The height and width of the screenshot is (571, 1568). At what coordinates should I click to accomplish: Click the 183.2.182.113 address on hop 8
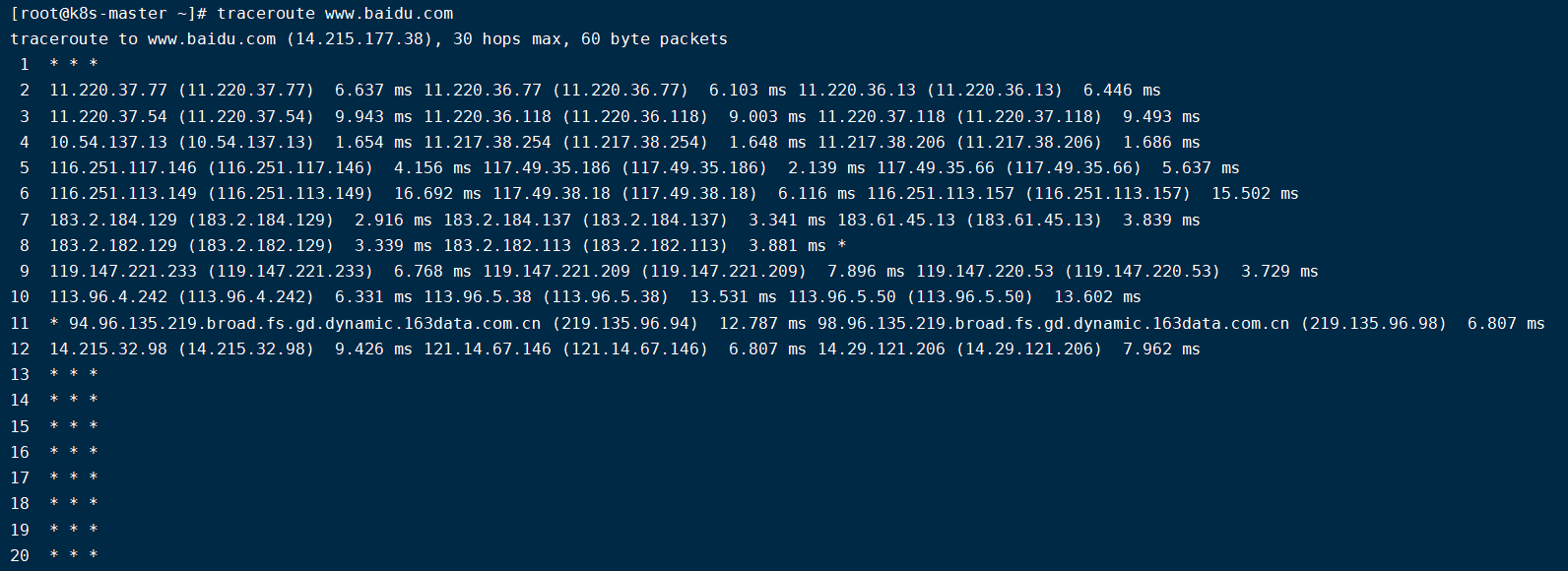click(x=507, y=245)
